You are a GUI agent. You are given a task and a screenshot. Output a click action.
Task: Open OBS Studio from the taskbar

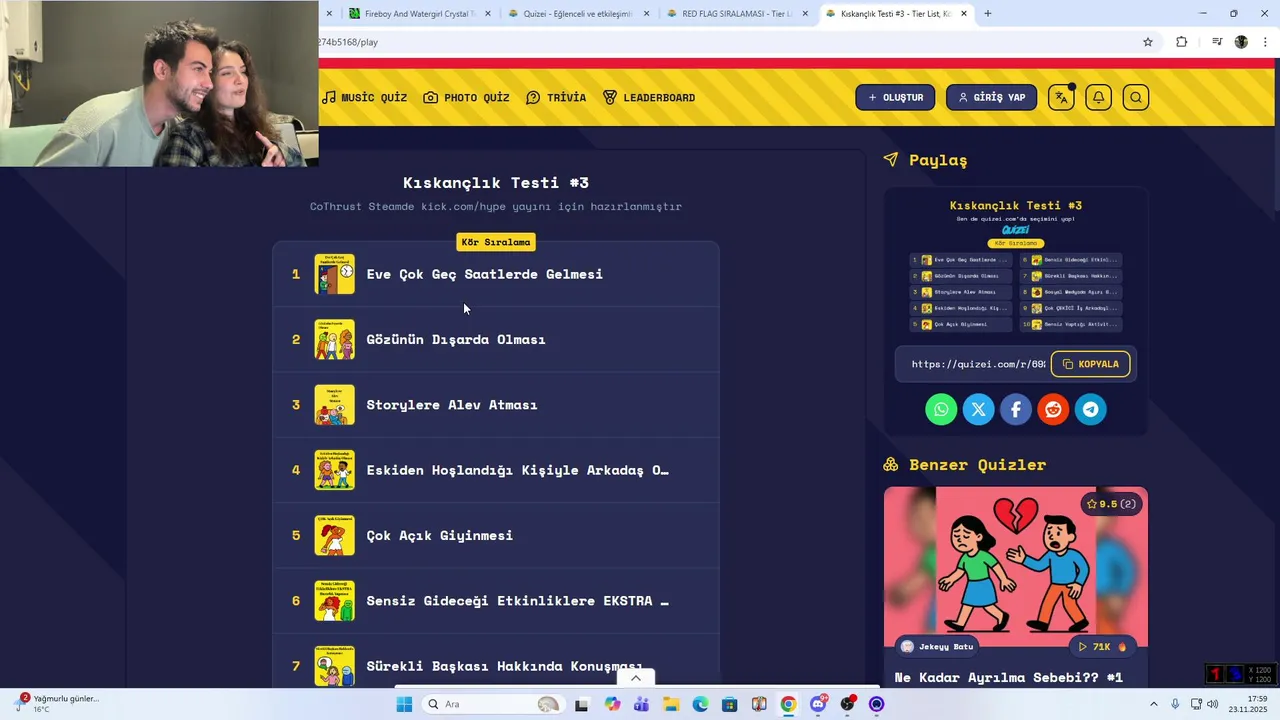pyautogui.click(x=848, y=704)
